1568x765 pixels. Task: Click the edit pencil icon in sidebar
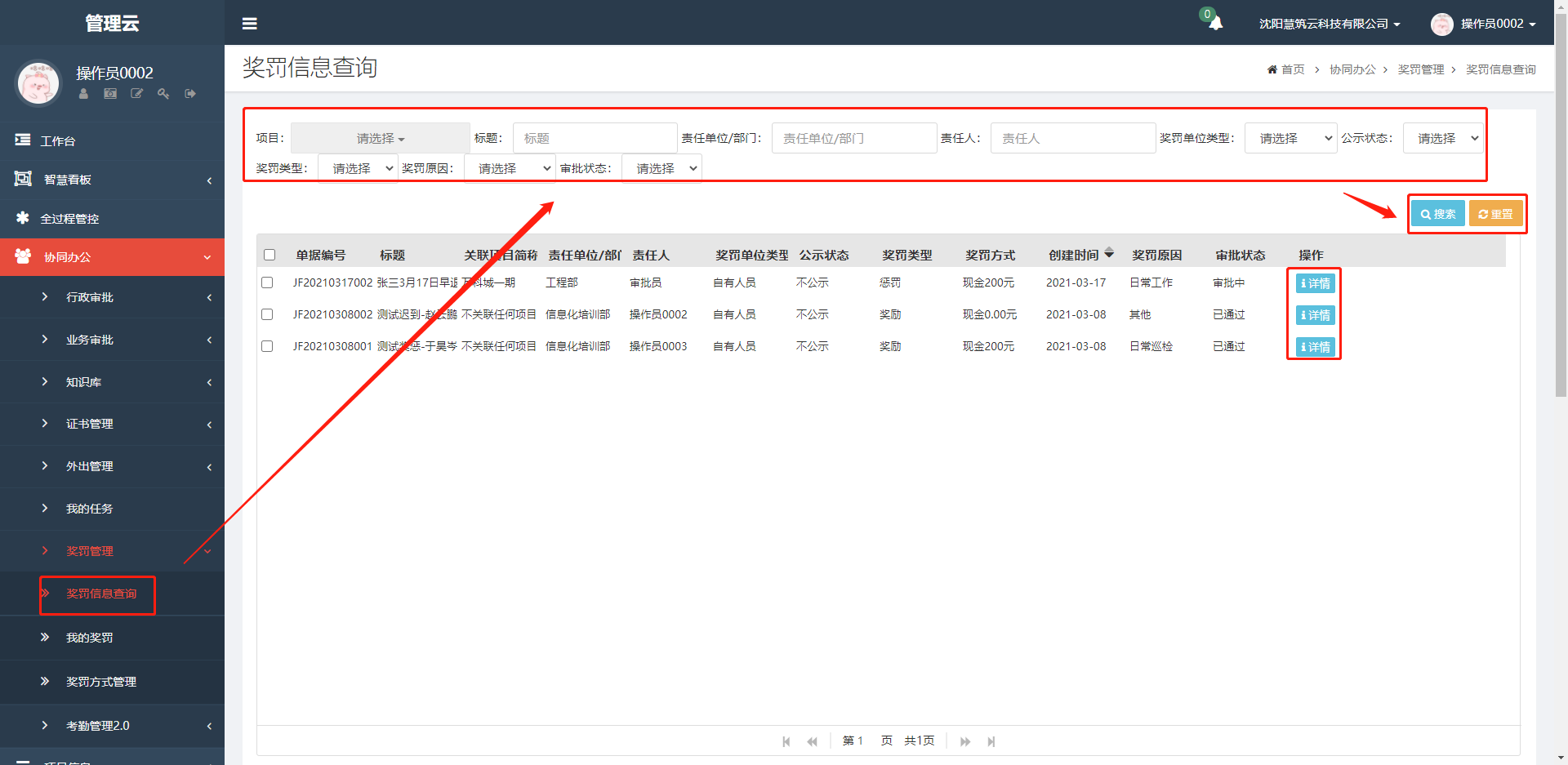(137, 94)
